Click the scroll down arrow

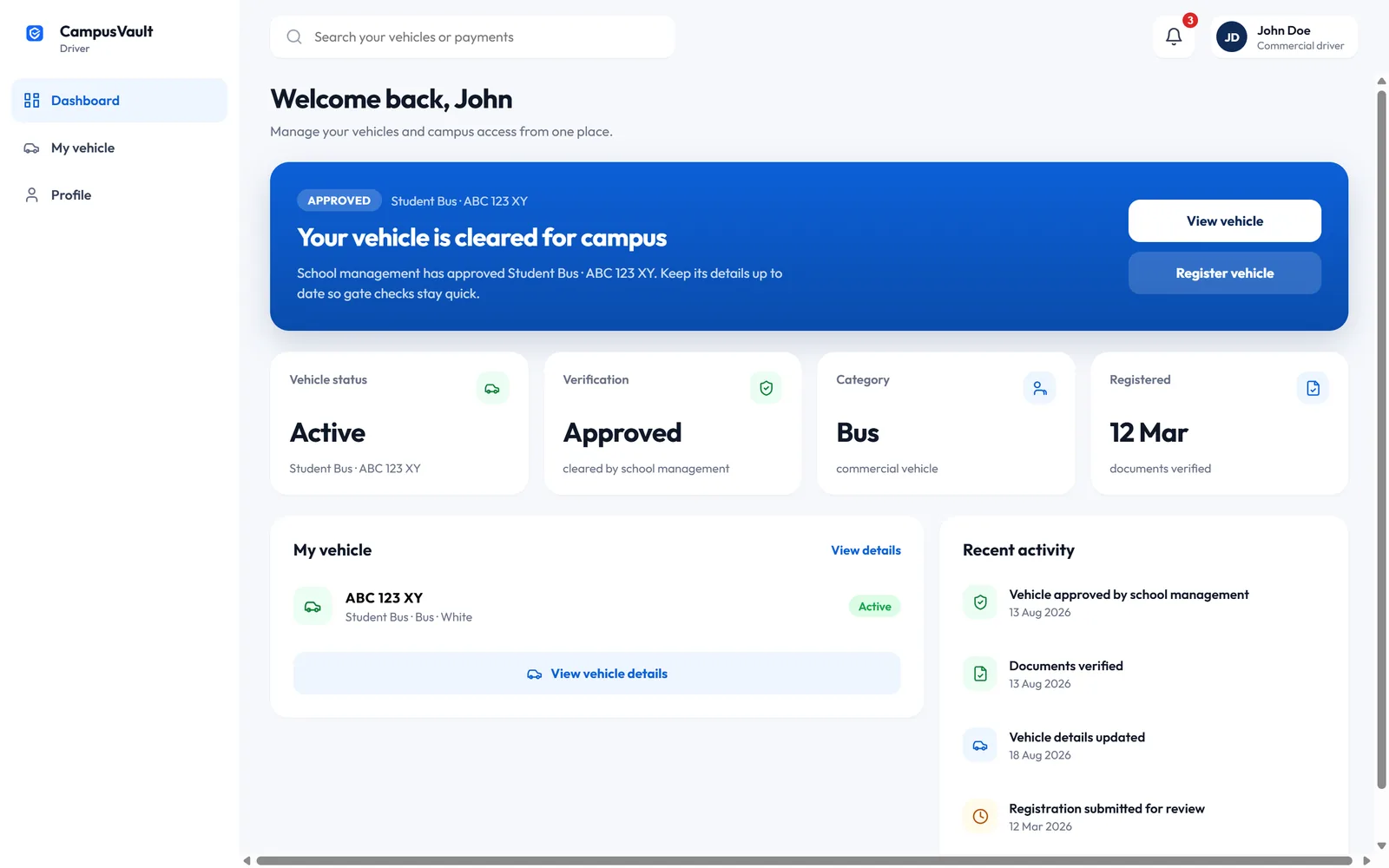coord(1381,846)
